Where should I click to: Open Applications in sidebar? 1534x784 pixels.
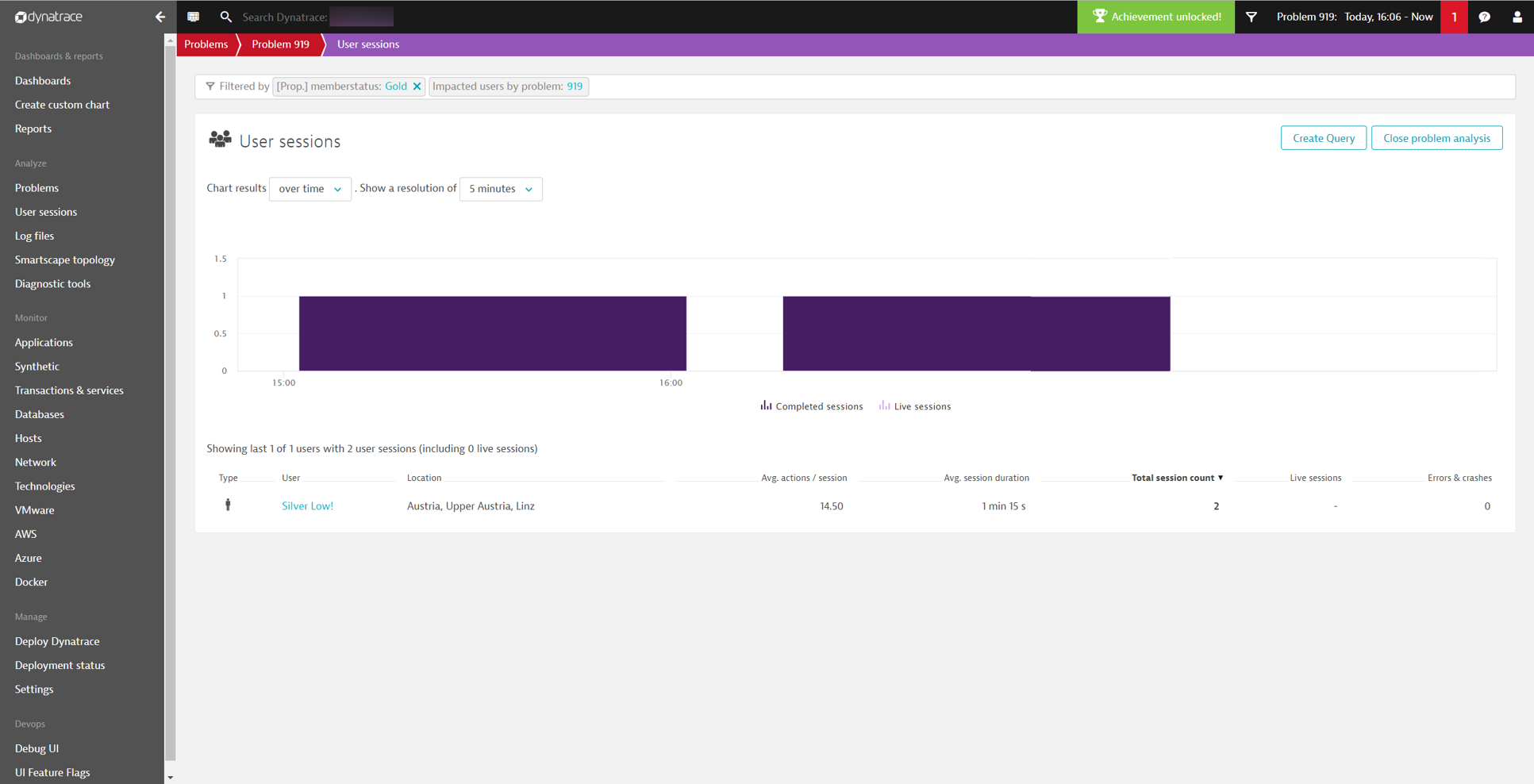(x=44, y=343)
